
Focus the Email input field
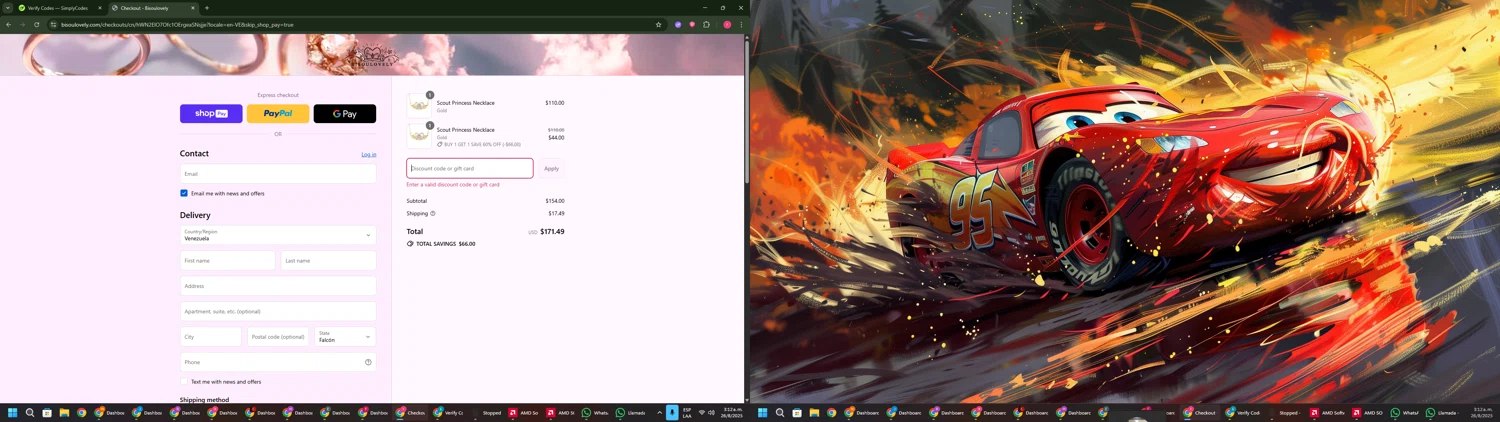coord(278,174)
